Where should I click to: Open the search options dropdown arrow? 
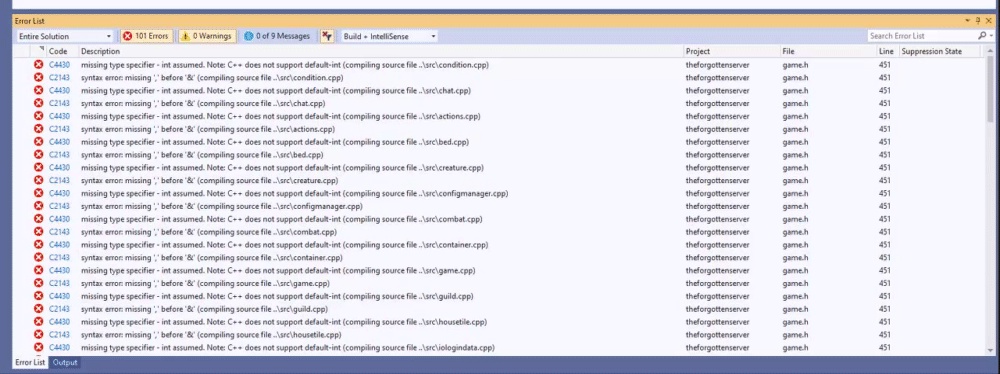click(x=991, y=36)
